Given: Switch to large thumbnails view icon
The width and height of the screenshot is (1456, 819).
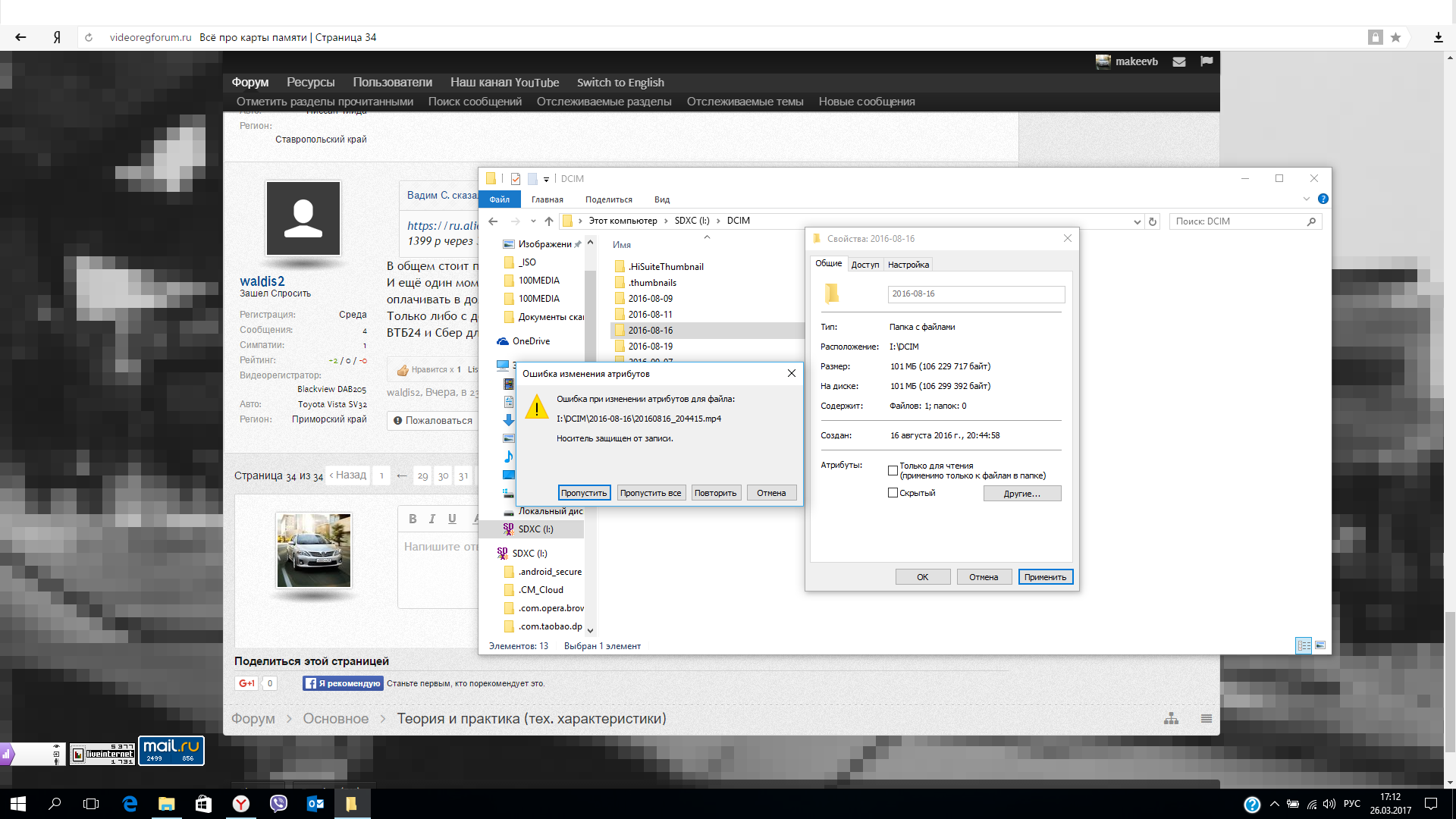Looking at the screenshot, I should pyautogui.click(x=1320, y=645).
